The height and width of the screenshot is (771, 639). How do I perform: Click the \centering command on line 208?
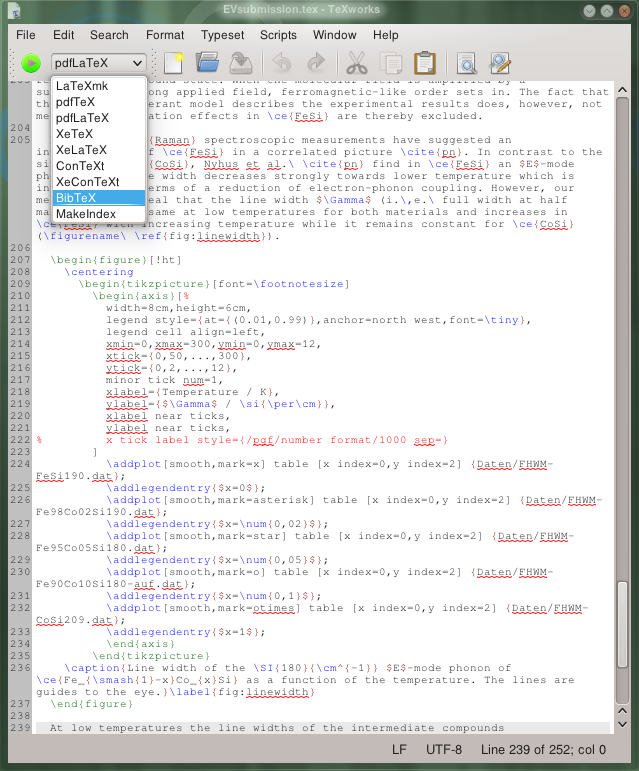(x=99, y=272)
